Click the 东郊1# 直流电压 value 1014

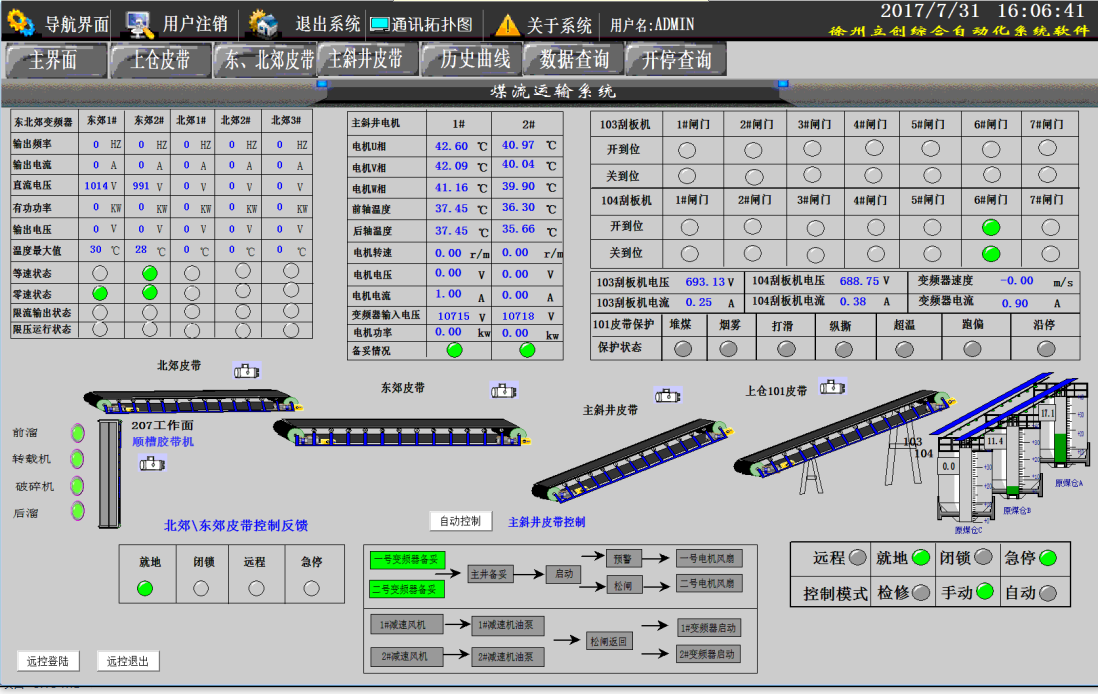[x=96, y=186]
